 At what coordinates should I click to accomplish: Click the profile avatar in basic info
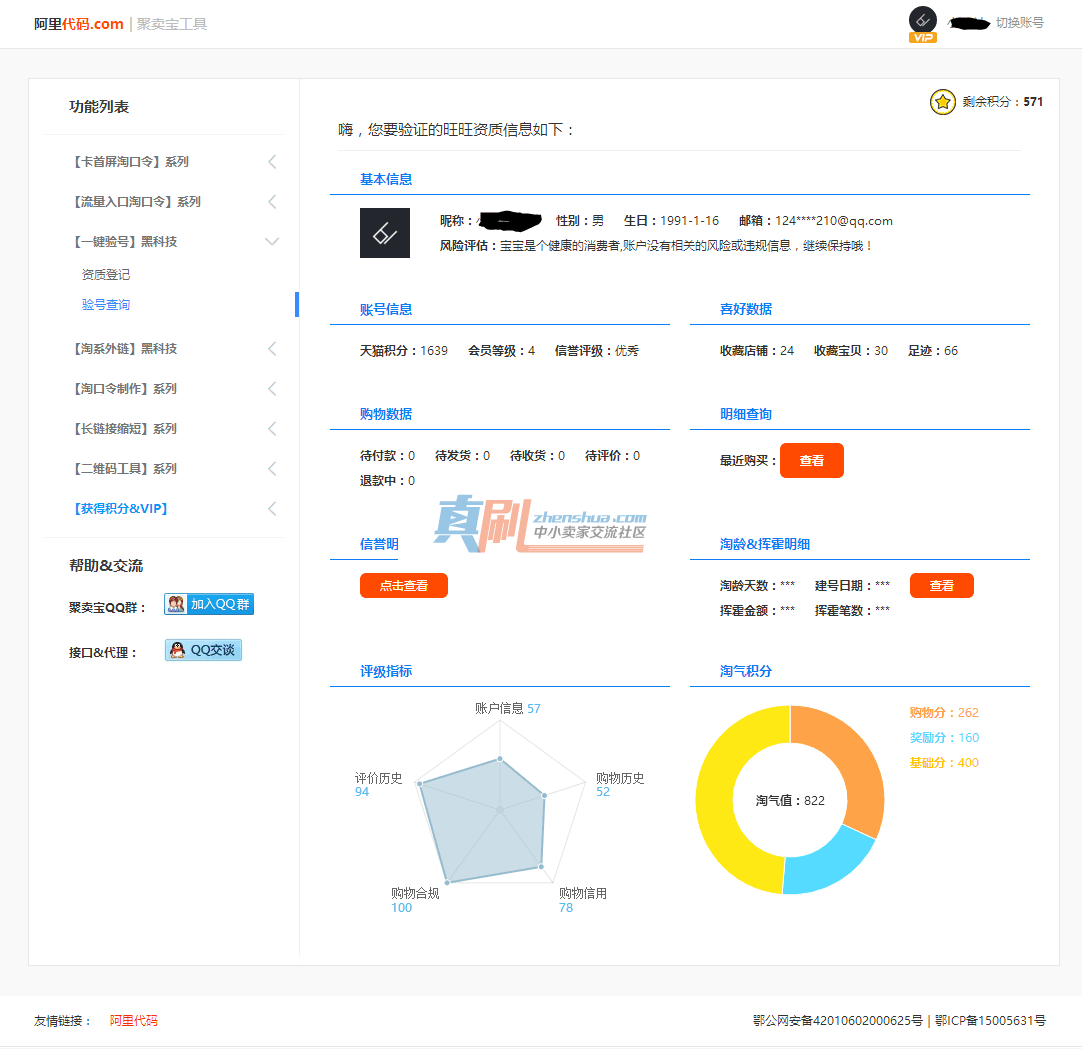click(385, 233)
